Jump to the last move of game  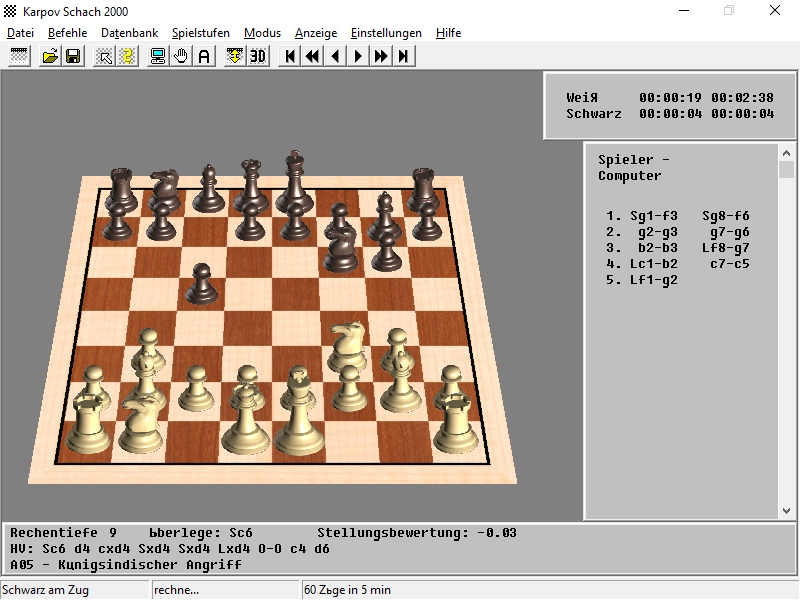[404, 56]
